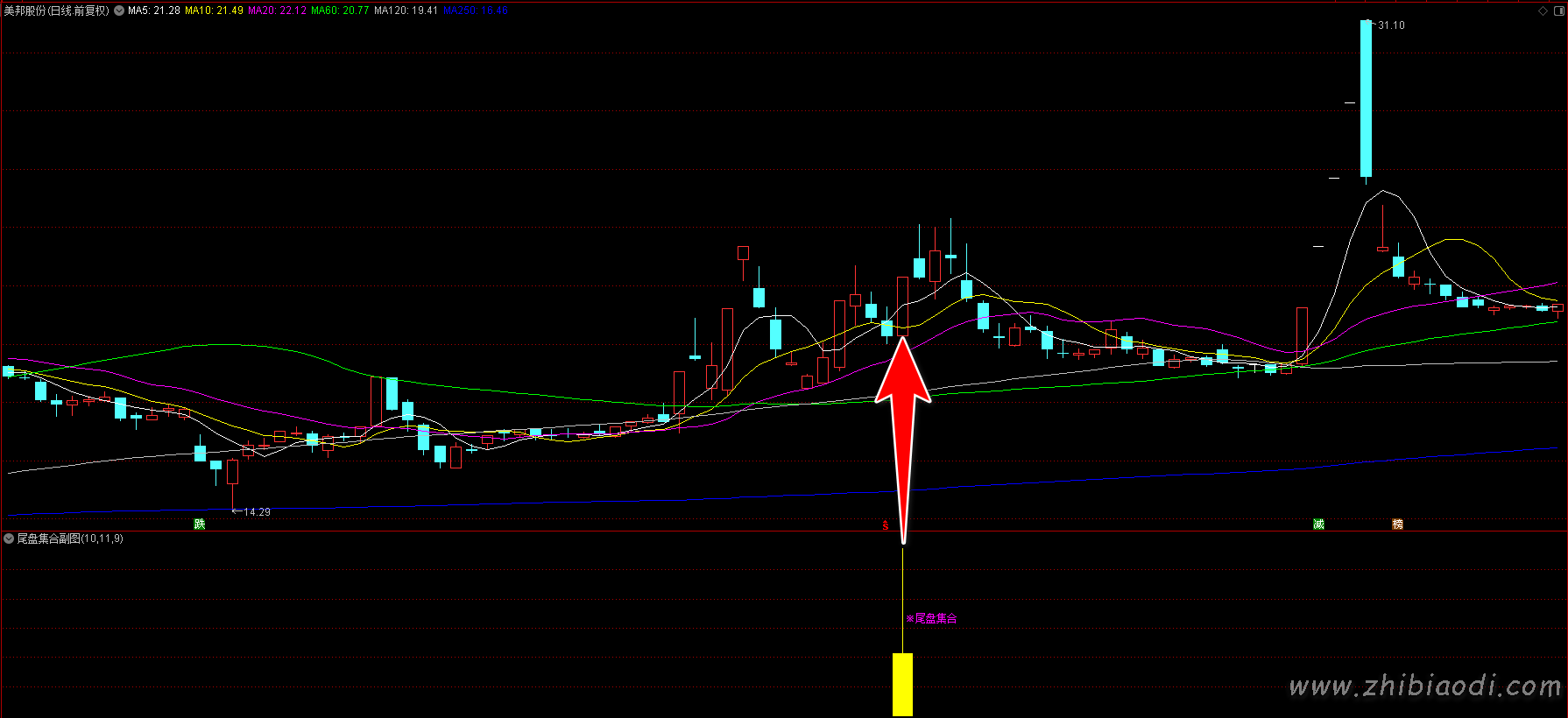
Task: Select the green MA60: 20.77 legend label
Action: pyautogui.click(x=340, y=11)
